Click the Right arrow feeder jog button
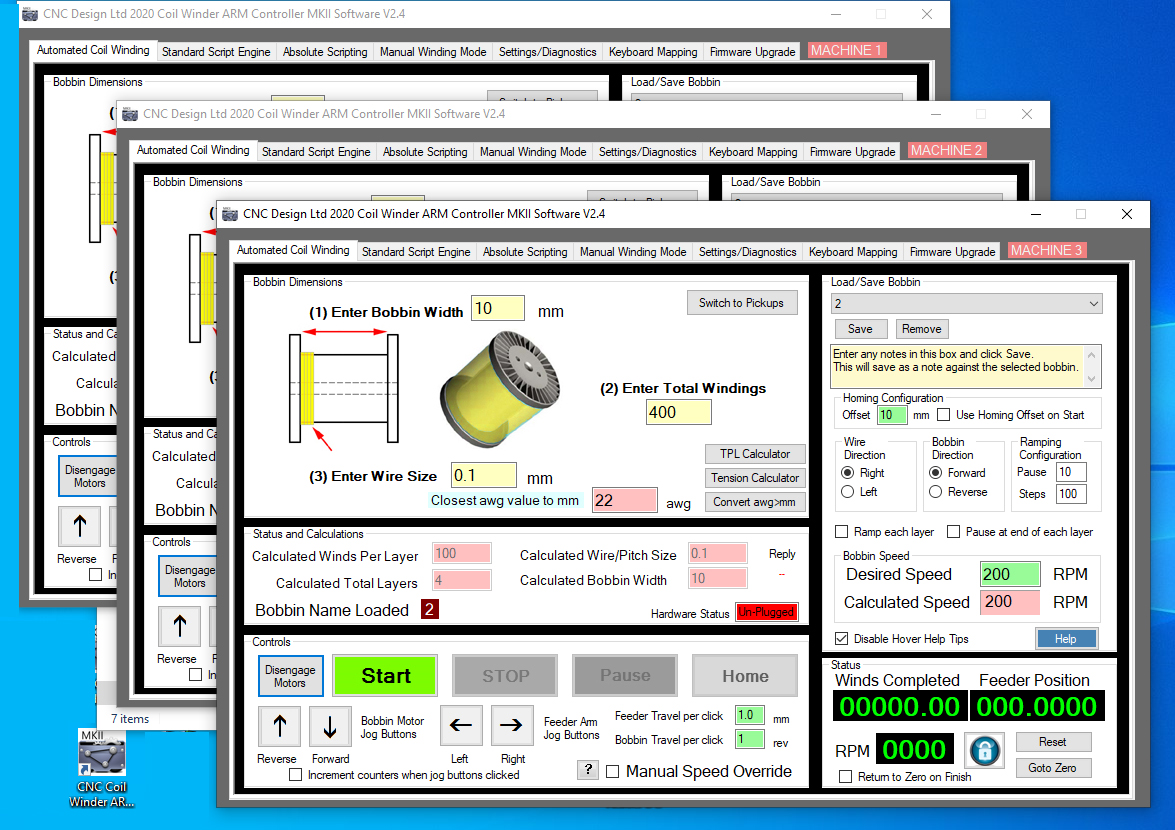Screen dimensions: 1175x830 coord(512,725)
